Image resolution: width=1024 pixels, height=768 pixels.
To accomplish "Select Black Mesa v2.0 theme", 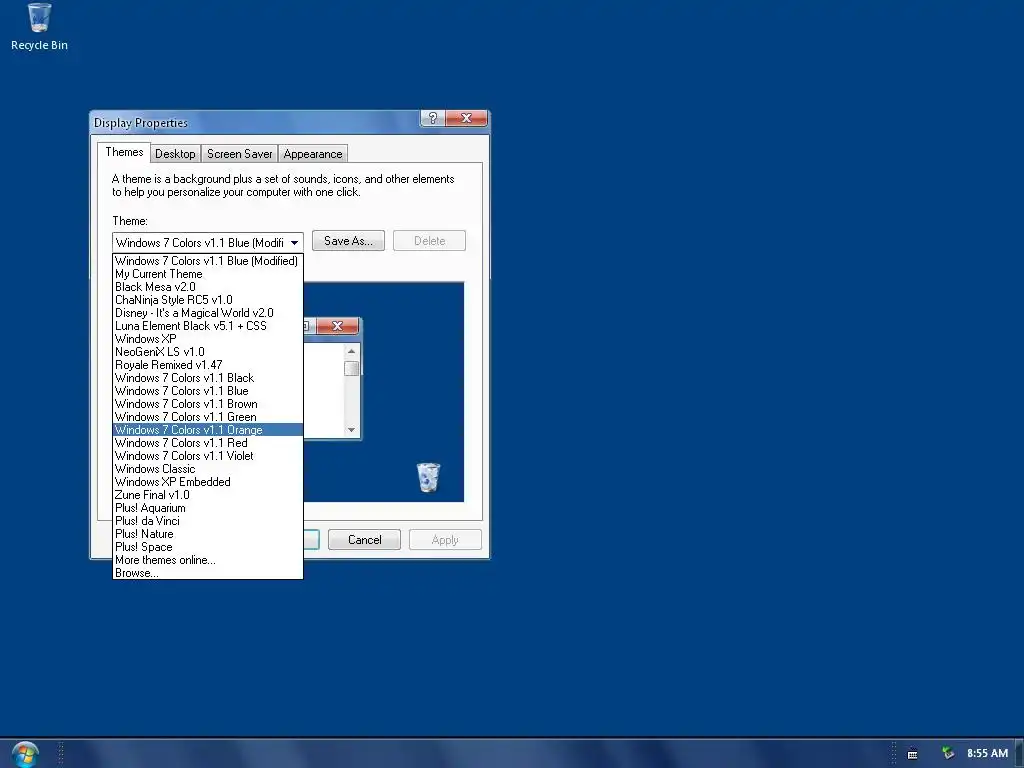I will 208,287.
